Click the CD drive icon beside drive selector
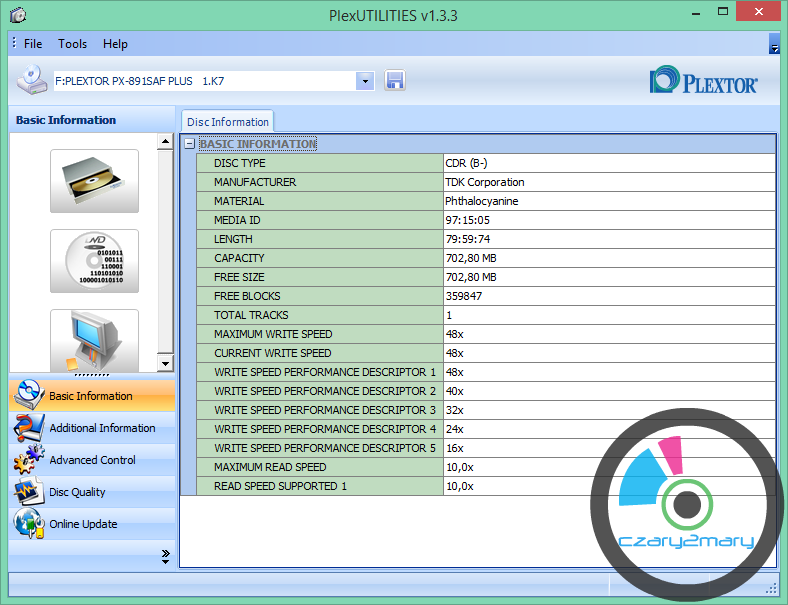The width and height of the screenshot is (788, 605). 32,80
